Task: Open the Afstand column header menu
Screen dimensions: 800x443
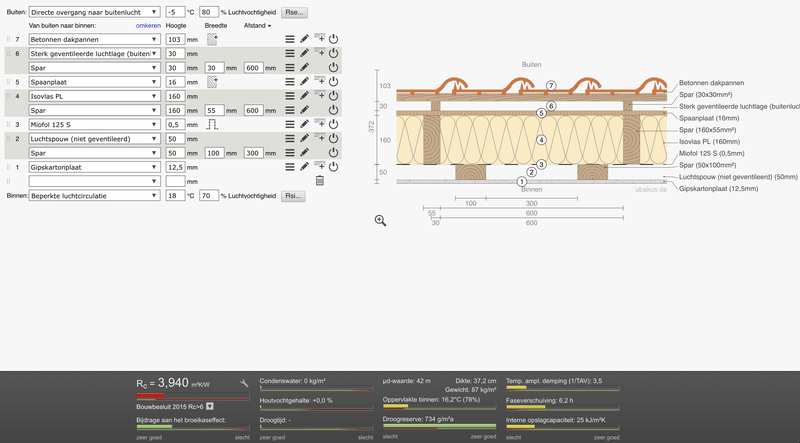Action: click(257, 25)
